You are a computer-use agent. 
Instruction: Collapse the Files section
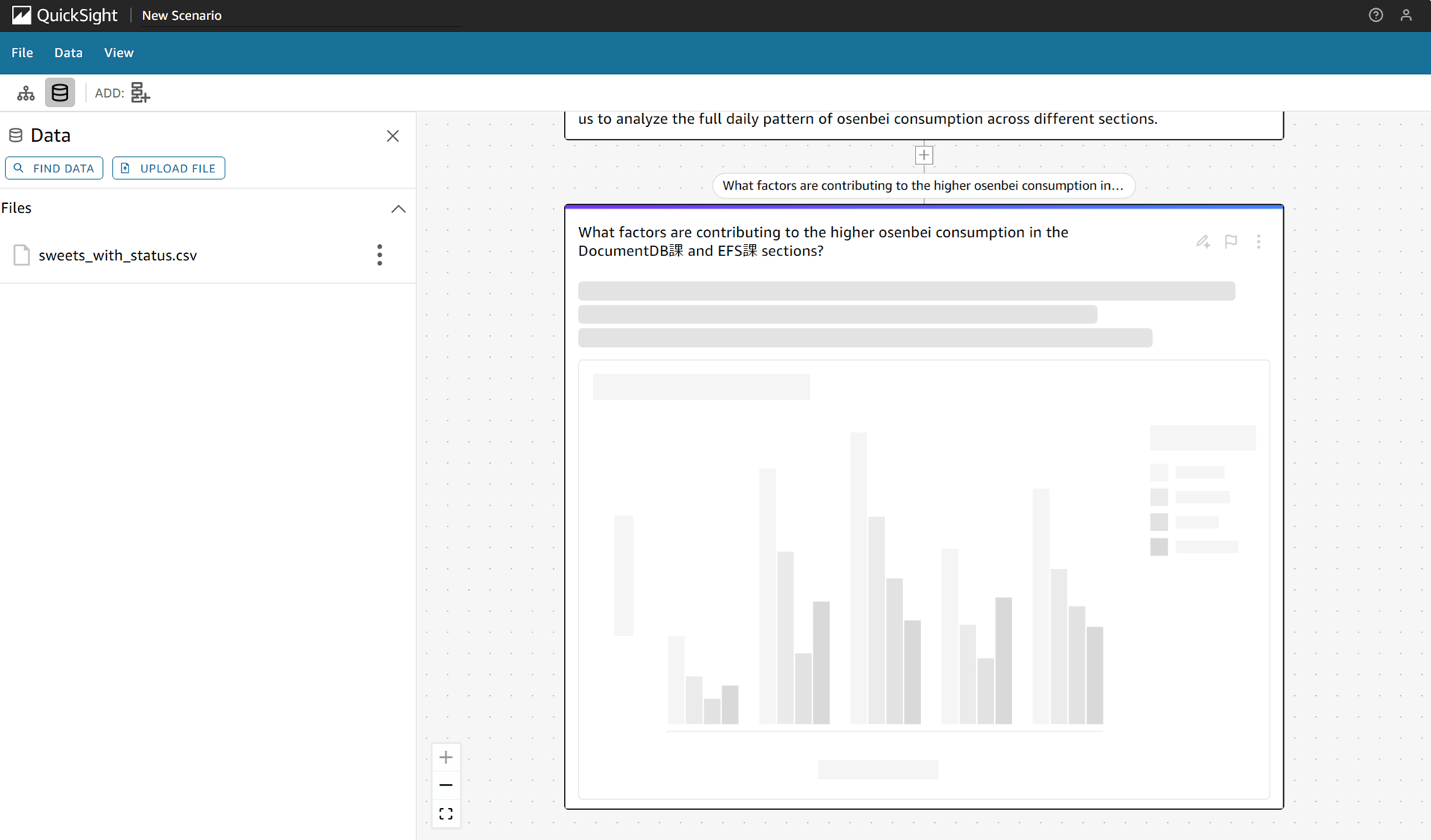click(398, 208)
